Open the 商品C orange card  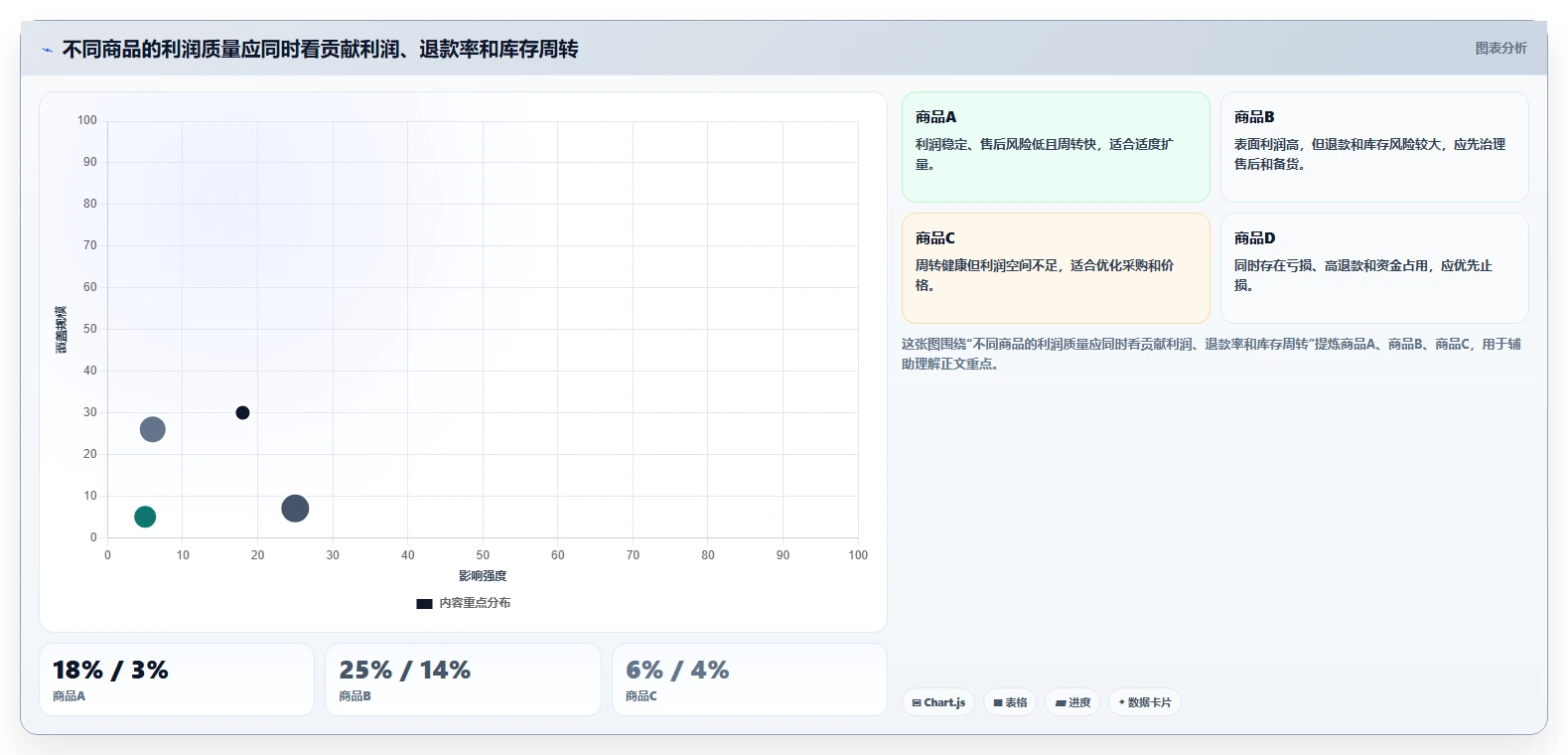1056,268
